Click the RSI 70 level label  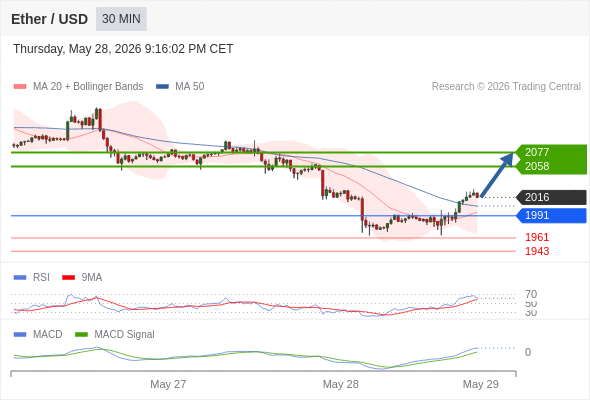(531, 294)
